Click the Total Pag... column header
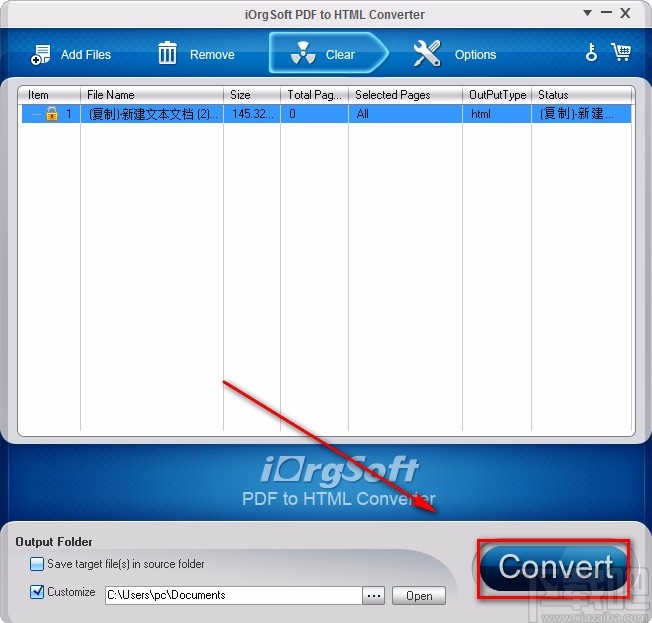Image resolution: width=652 pixels, height=623 pixels. point(314,95)
